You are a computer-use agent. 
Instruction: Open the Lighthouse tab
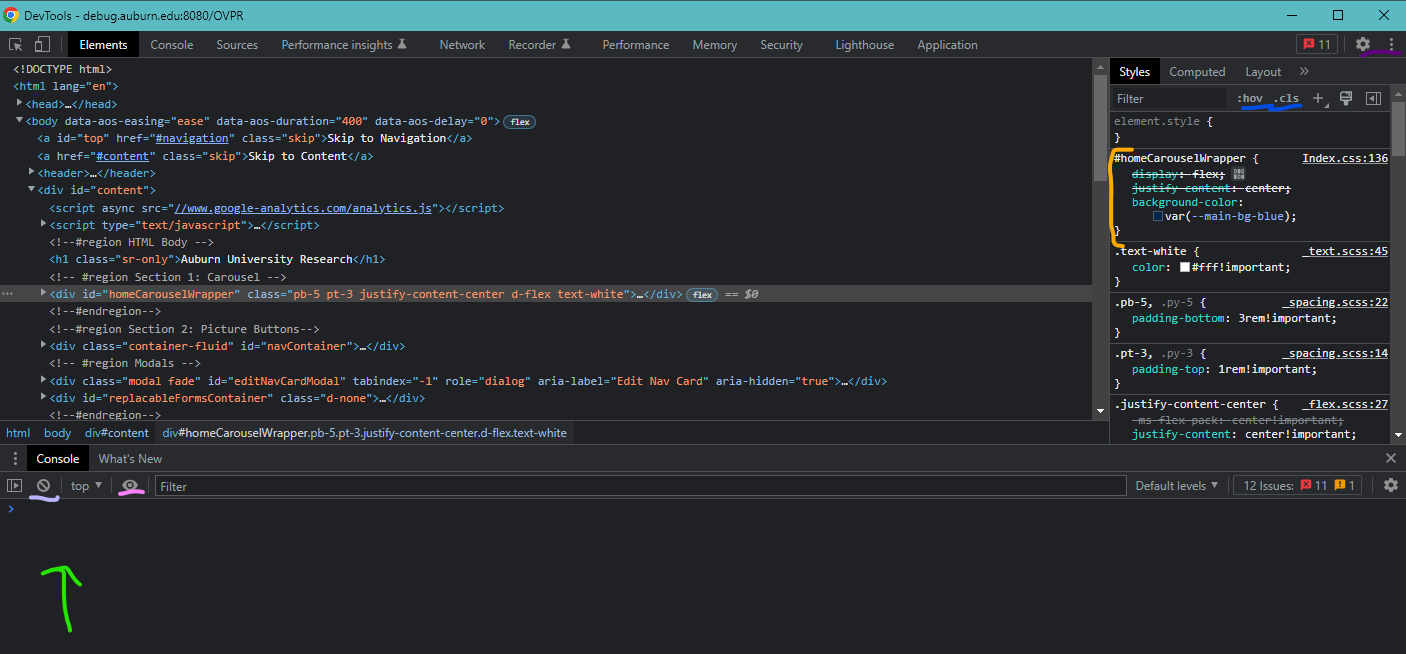[865, 44]
